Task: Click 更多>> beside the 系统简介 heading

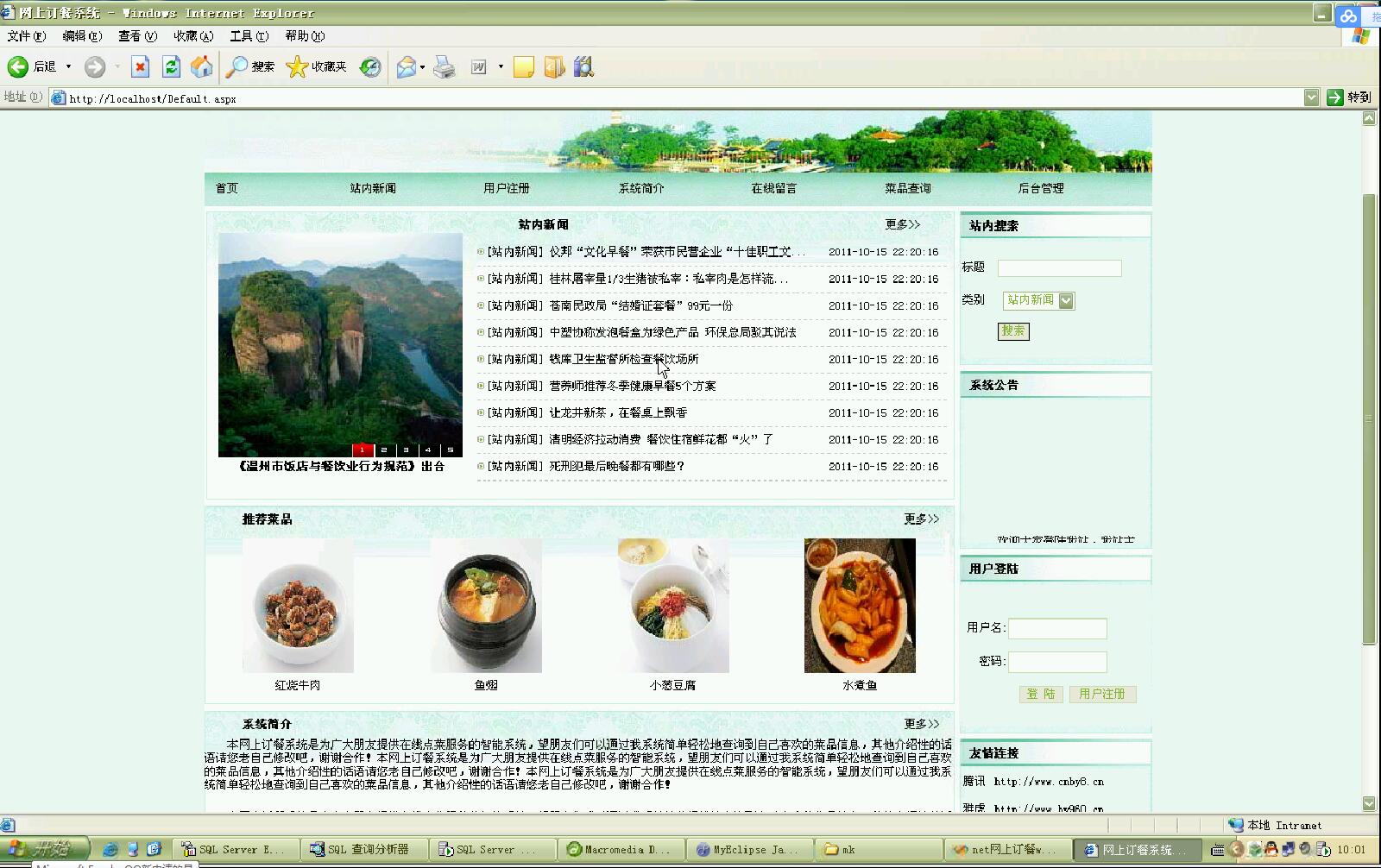Action: pyautogui.click(x=922, y=724)
